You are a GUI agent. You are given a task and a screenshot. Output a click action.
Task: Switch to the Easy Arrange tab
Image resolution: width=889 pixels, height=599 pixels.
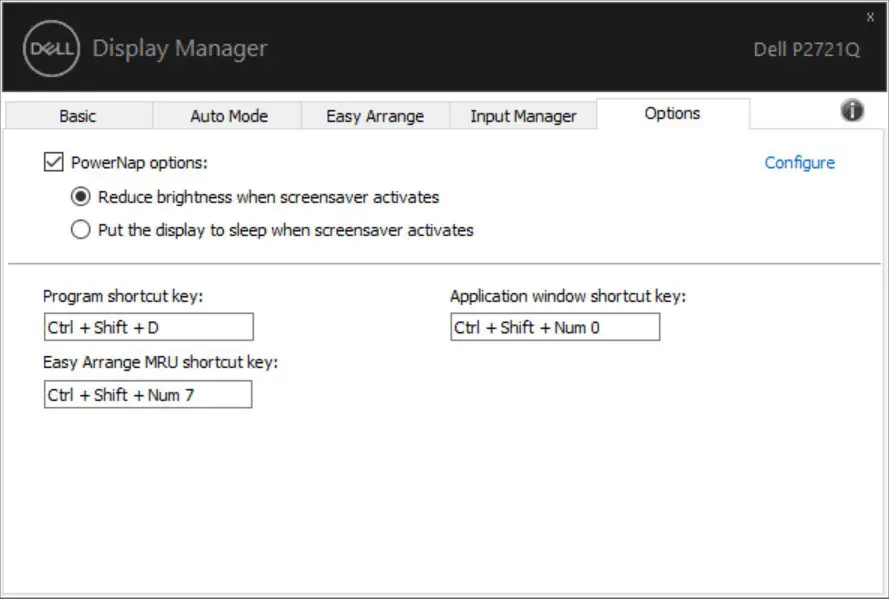point(375,115)
